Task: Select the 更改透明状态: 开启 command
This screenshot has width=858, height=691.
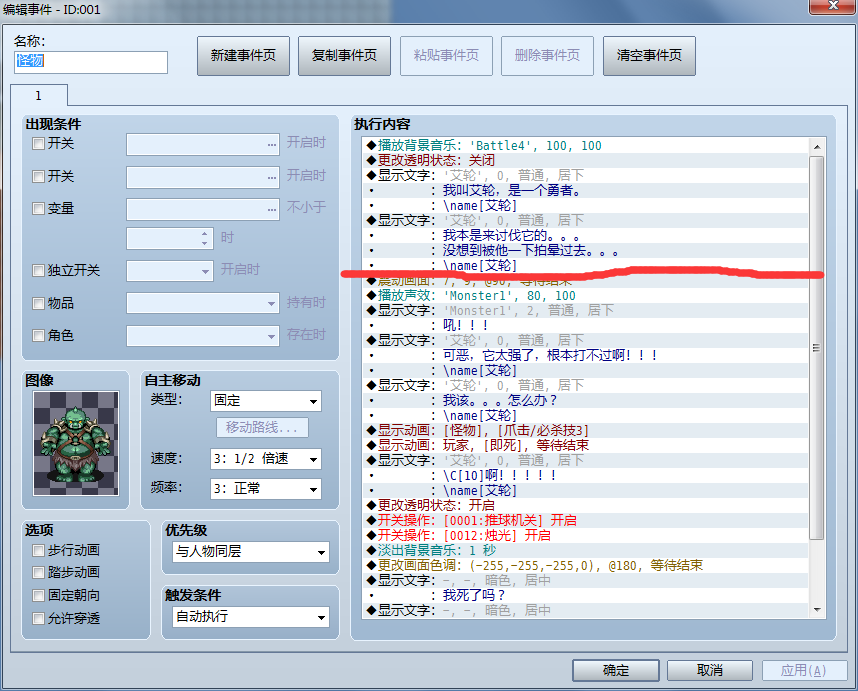Action: coord(586,505)
